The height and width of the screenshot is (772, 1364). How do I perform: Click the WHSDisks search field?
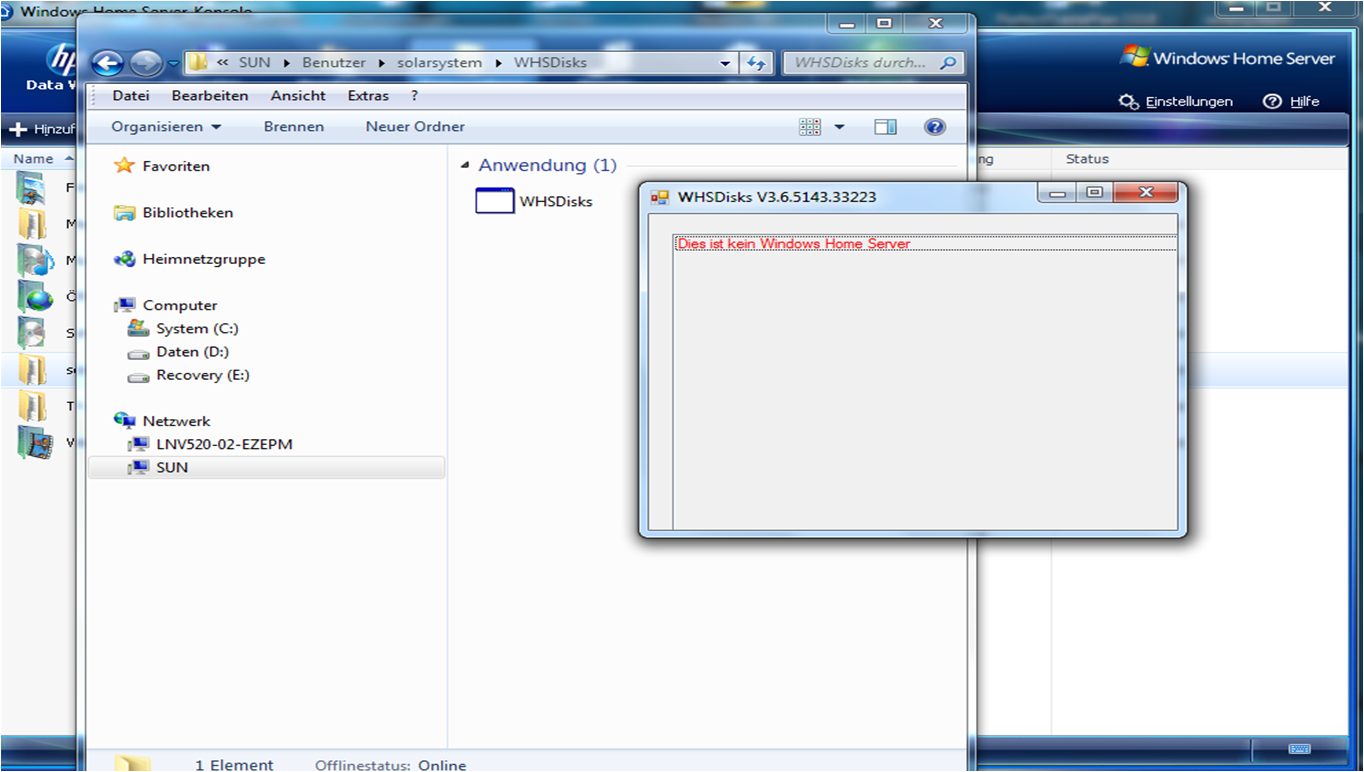[x=860, y=63]
